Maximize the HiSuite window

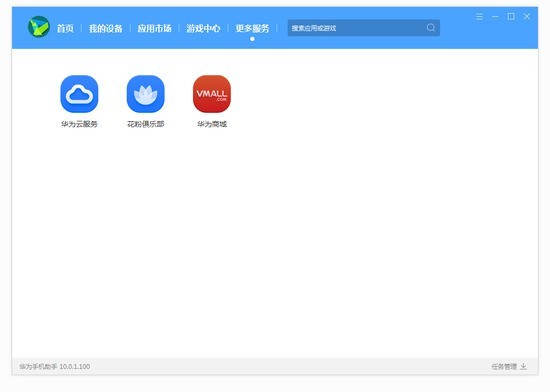[511, 16]
